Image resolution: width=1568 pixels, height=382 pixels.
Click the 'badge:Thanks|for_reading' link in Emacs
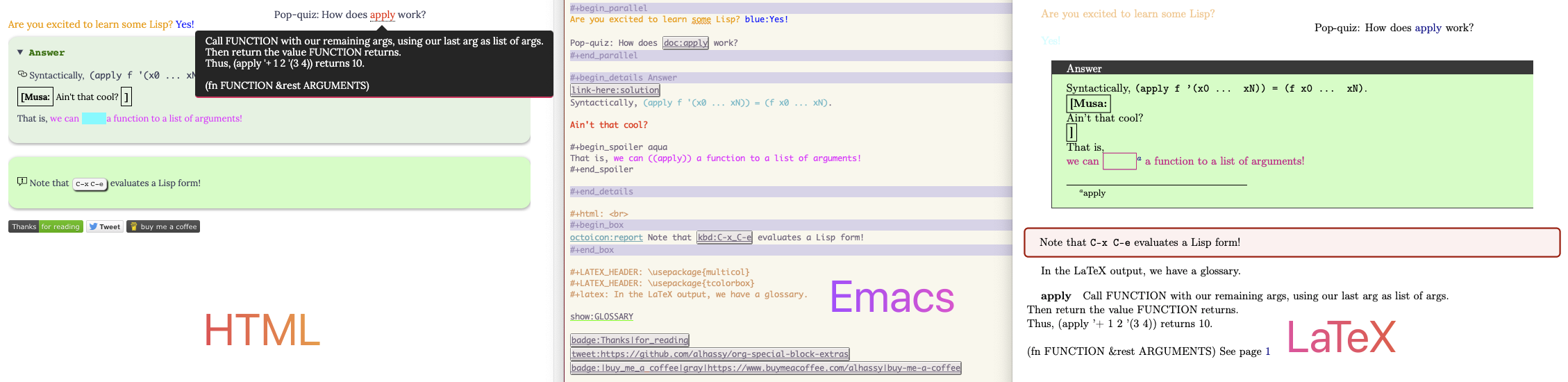pos(630,340)
